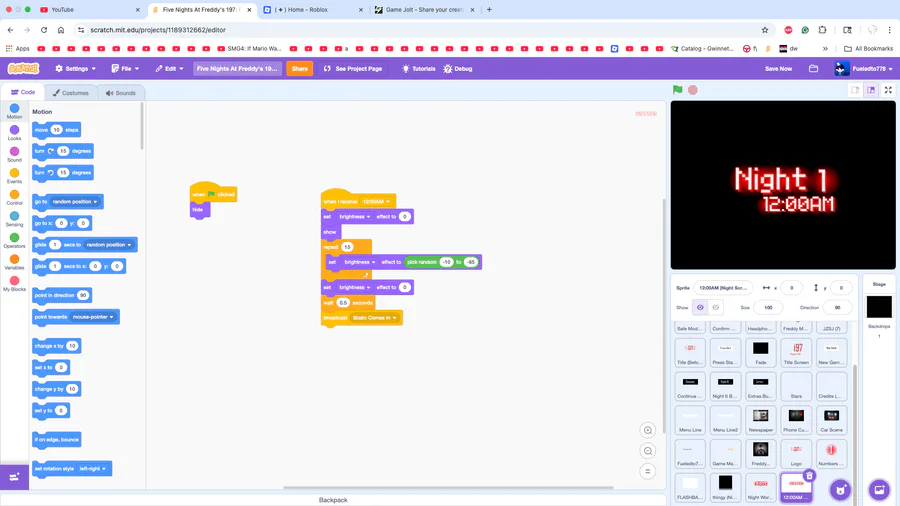900x506 pixels.
Task: Open the rotation style left-right dropdown
Action: [92, 469]
